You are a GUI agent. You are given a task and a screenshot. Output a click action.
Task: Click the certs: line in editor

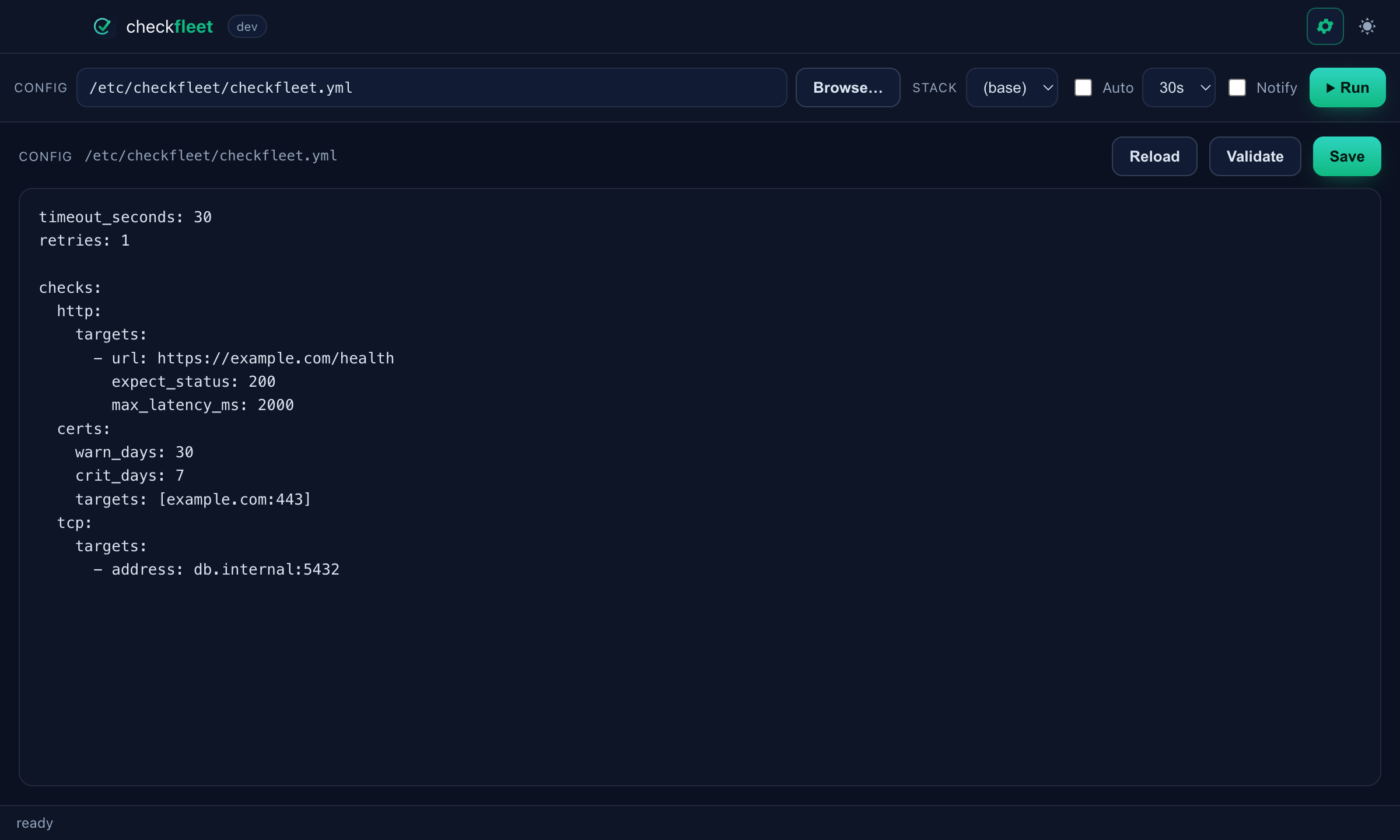84,429
